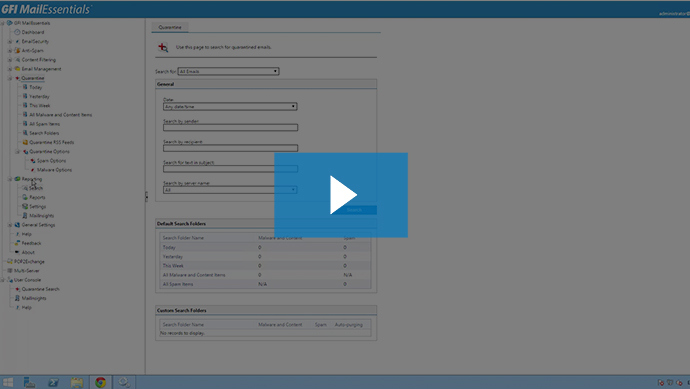
Task: Open the 'Search for' All Emails dropdown
Action: (228, 71)
